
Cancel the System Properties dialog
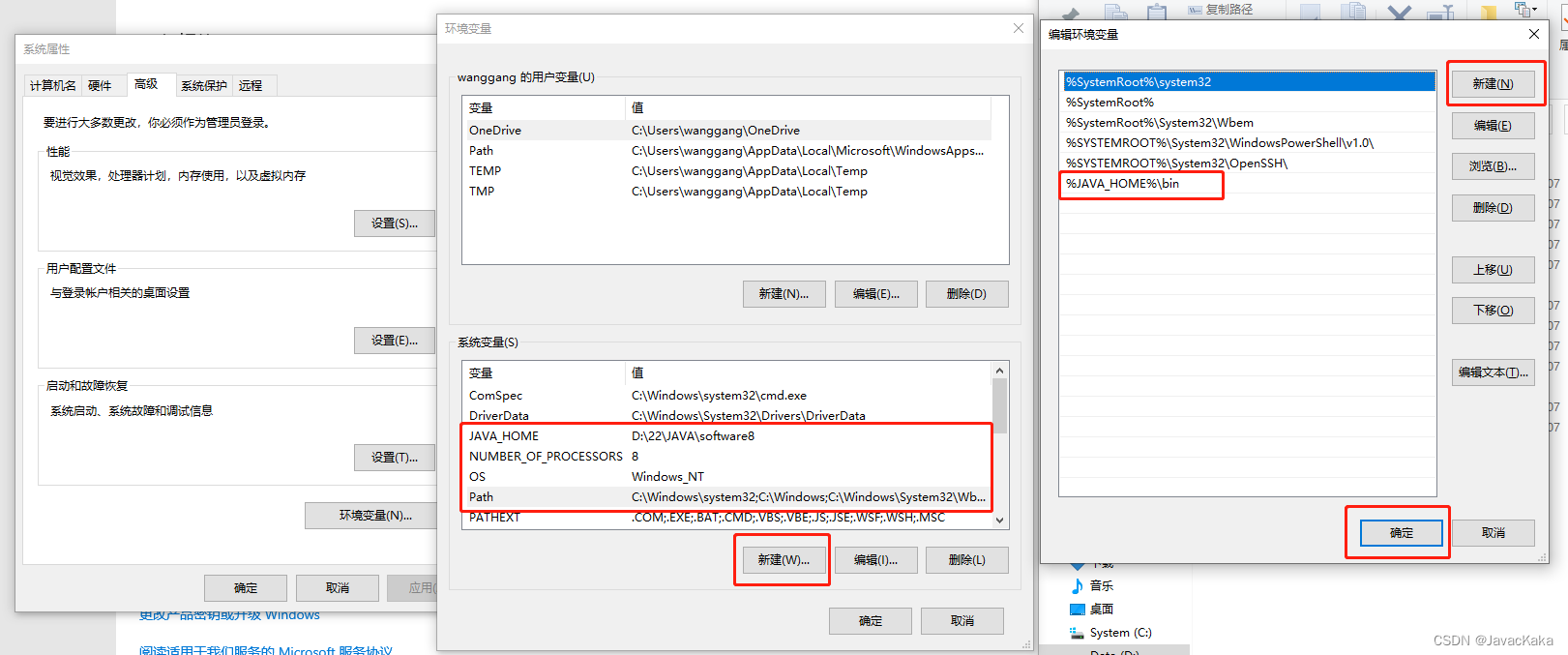pyautogui.click(x=338, y=588)
